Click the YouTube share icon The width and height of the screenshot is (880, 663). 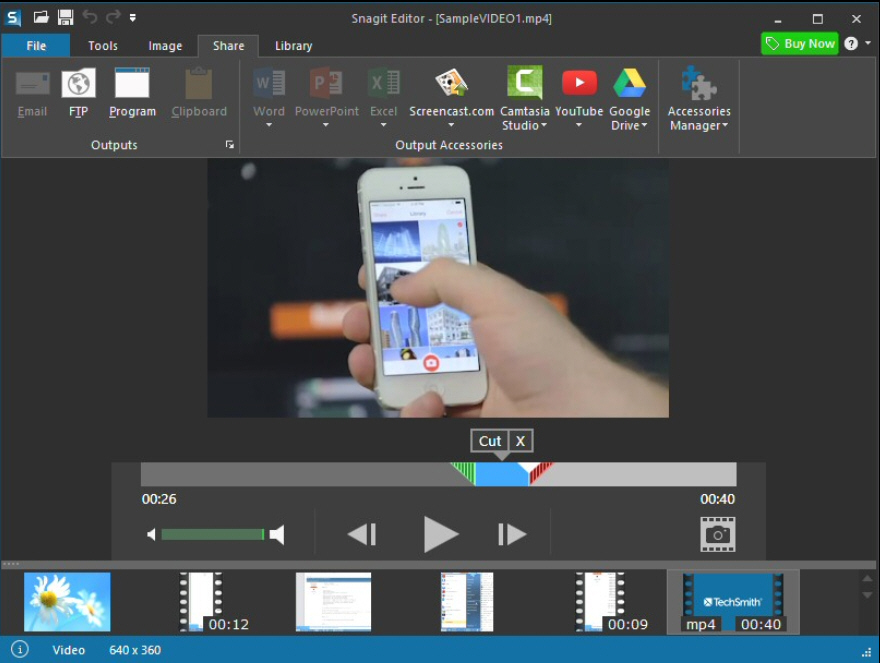579,84
